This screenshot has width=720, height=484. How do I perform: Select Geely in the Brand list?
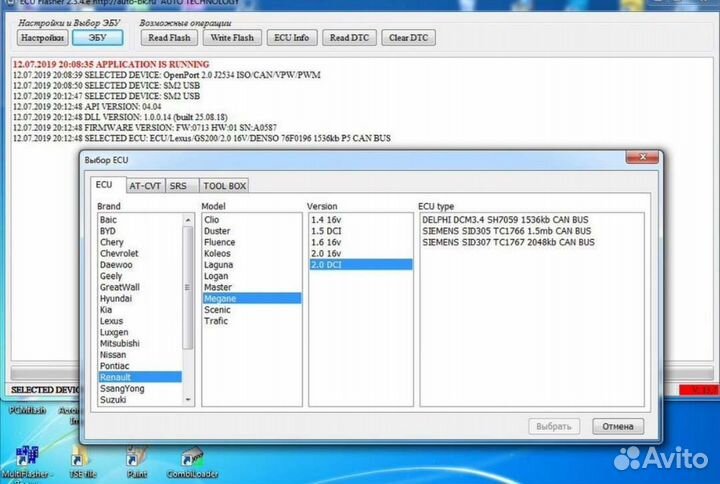coord(140,276)
